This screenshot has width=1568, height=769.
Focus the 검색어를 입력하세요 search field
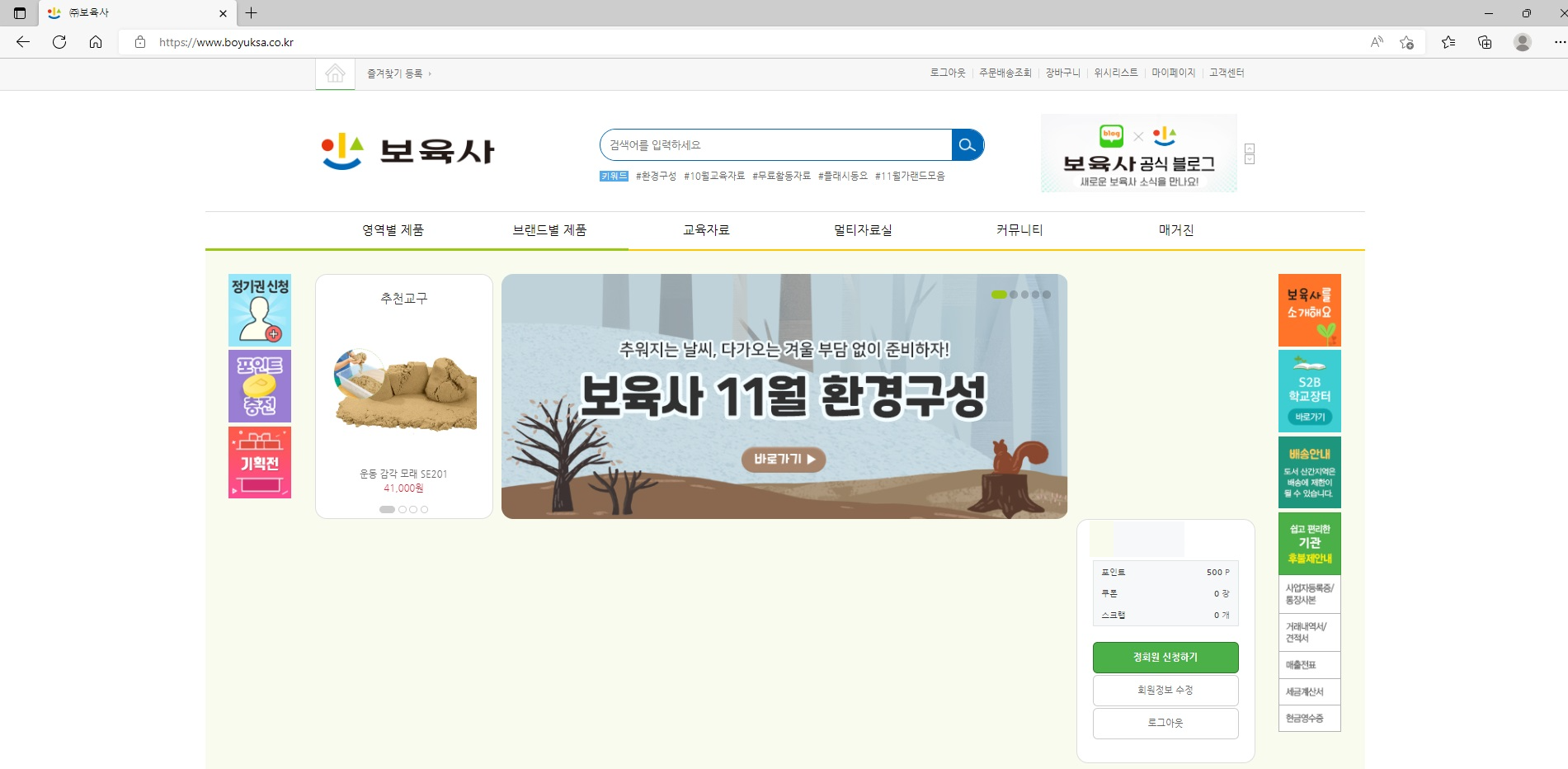click(775, 144)
